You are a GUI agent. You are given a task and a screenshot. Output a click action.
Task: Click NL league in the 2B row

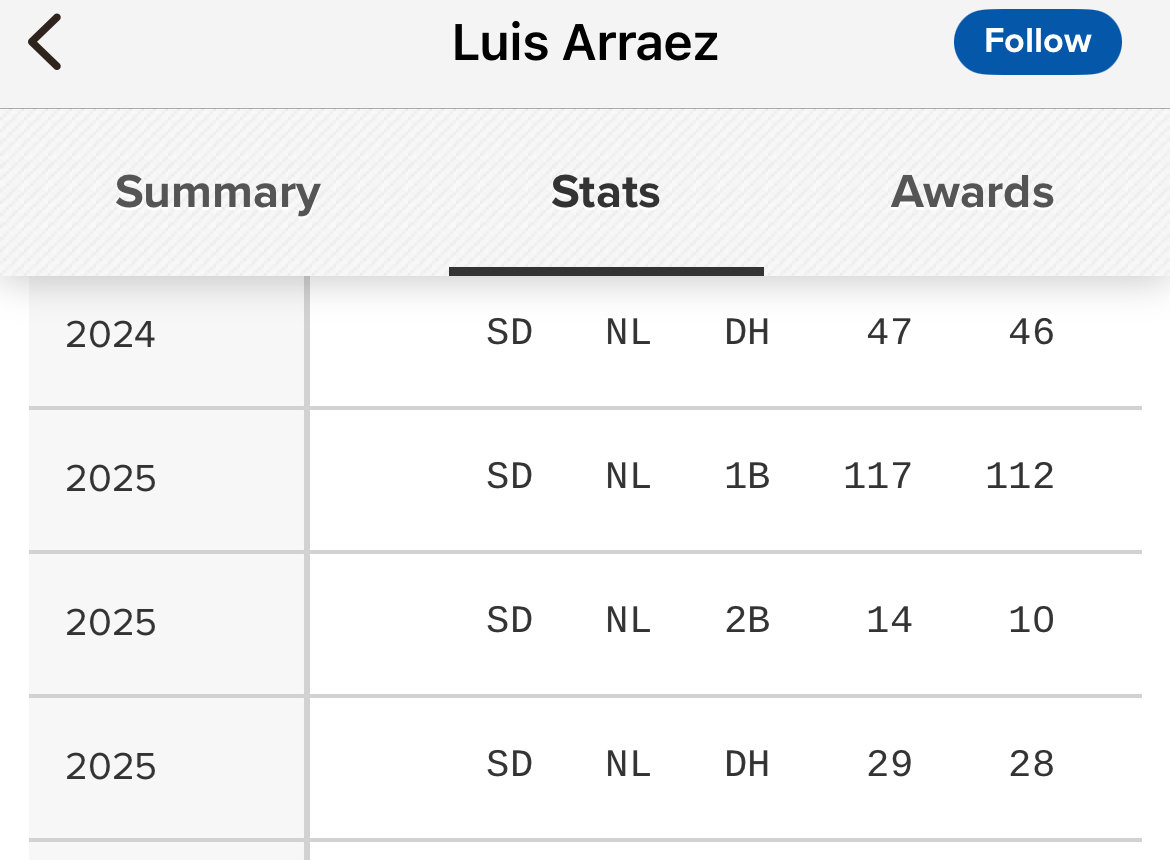pos(628,620)
